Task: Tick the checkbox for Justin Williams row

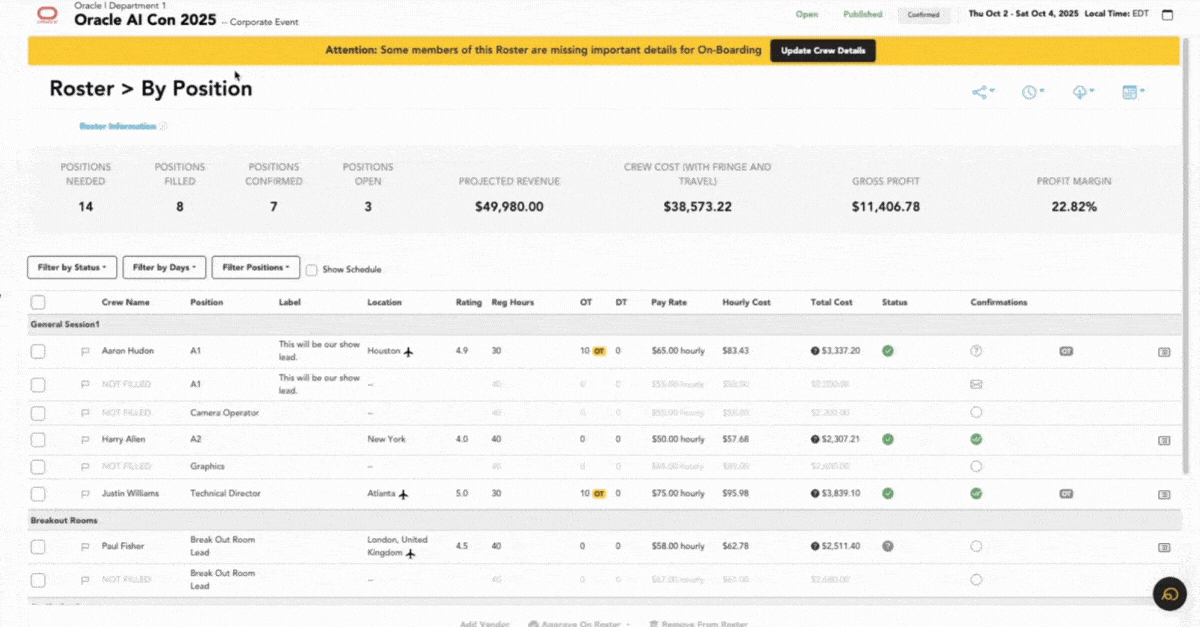Action: [38, 494]
